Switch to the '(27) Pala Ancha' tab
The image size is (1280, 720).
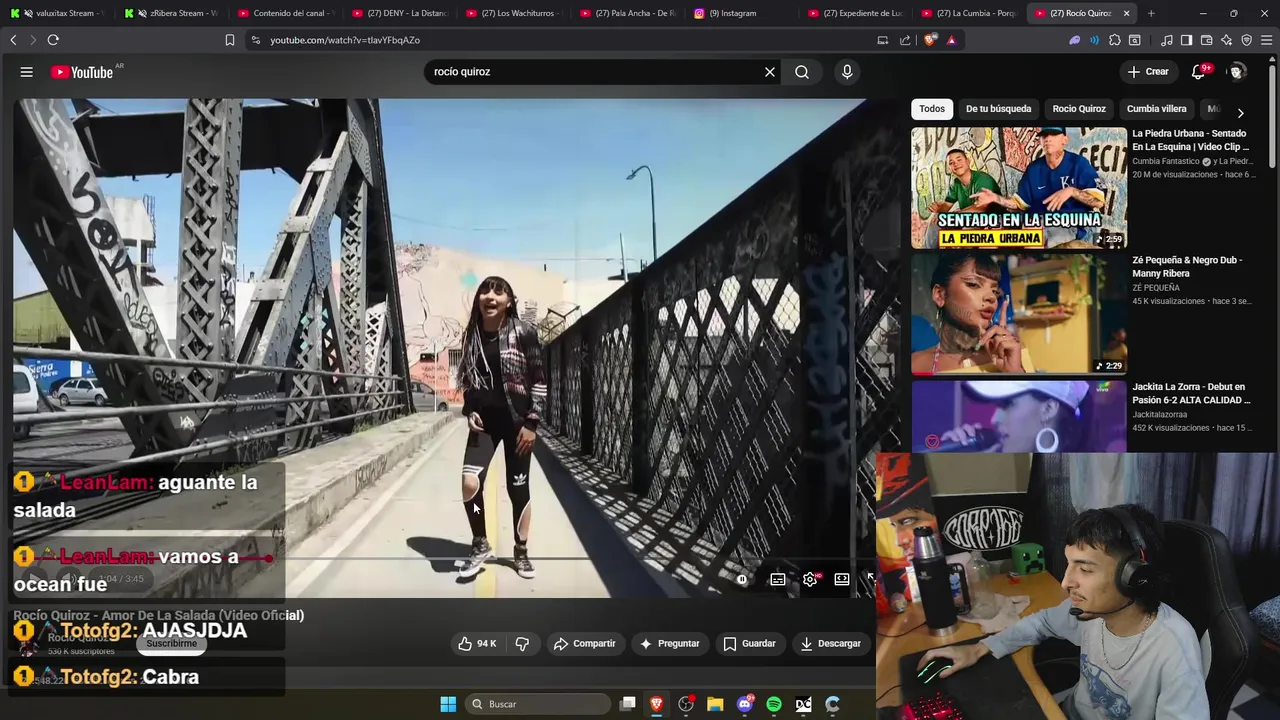[x=627, y=13]
